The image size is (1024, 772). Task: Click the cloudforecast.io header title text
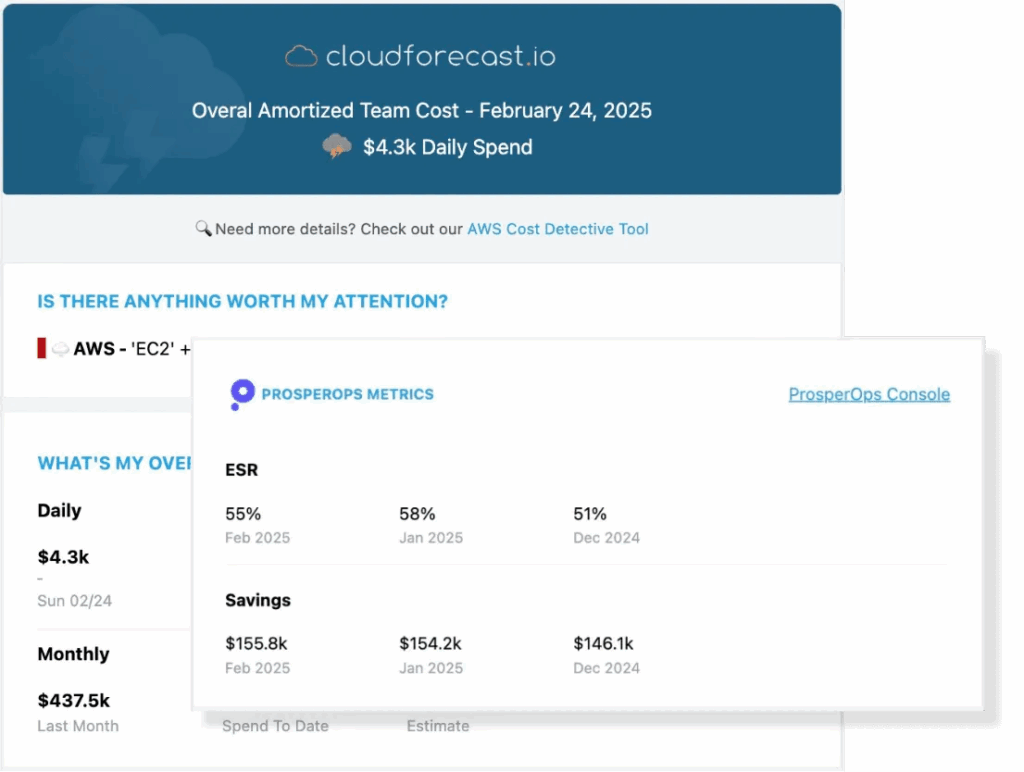(441, 56)
